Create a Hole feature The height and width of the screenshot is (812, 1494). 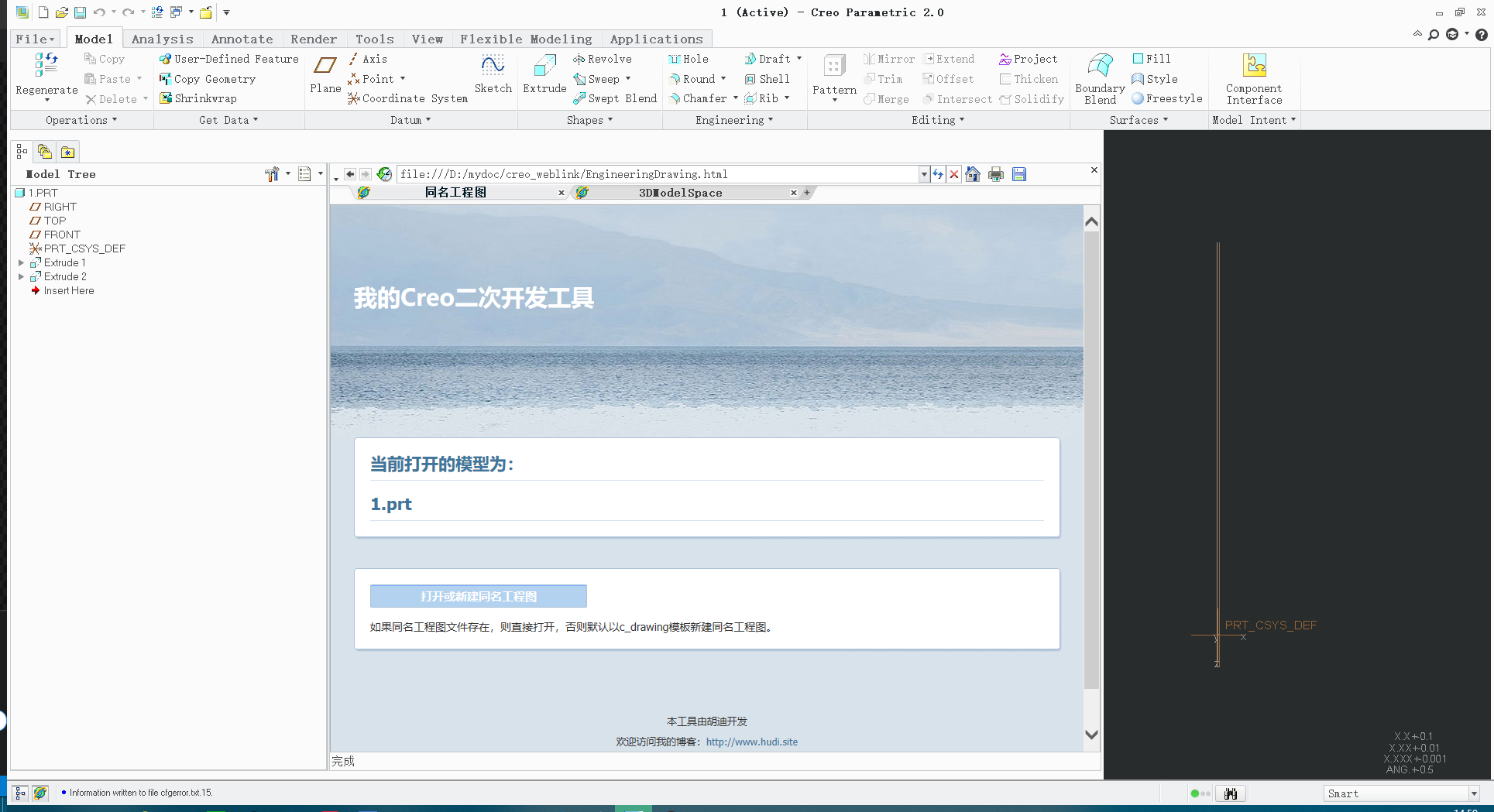pos(689,59)
